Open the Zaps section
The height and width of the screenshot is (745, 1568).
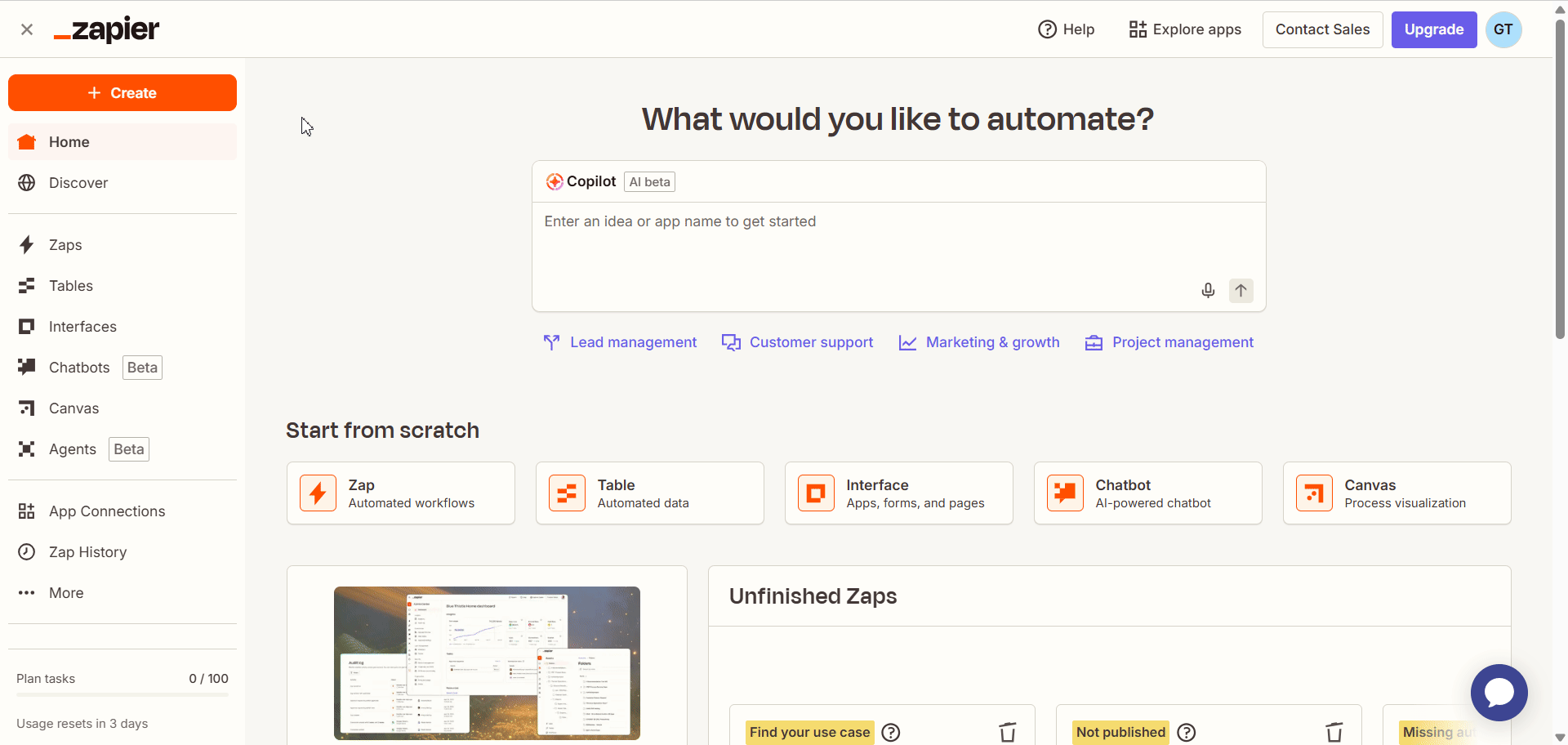[122, 245]
